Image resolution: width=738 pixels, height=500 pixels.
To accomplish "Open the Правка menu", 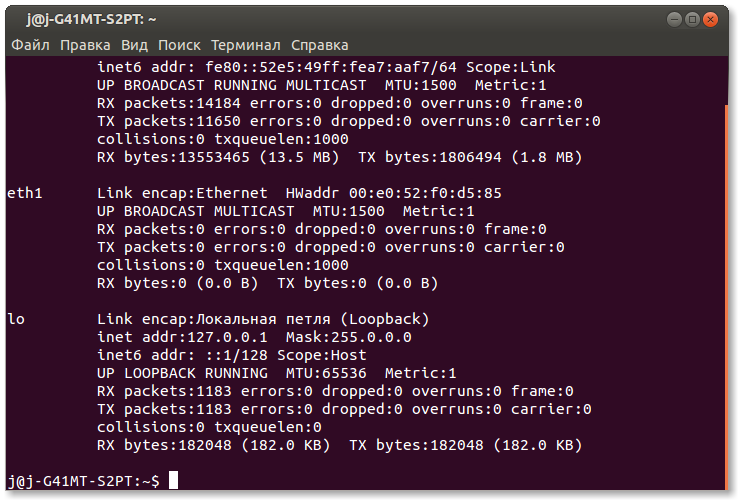I will 85,45.
